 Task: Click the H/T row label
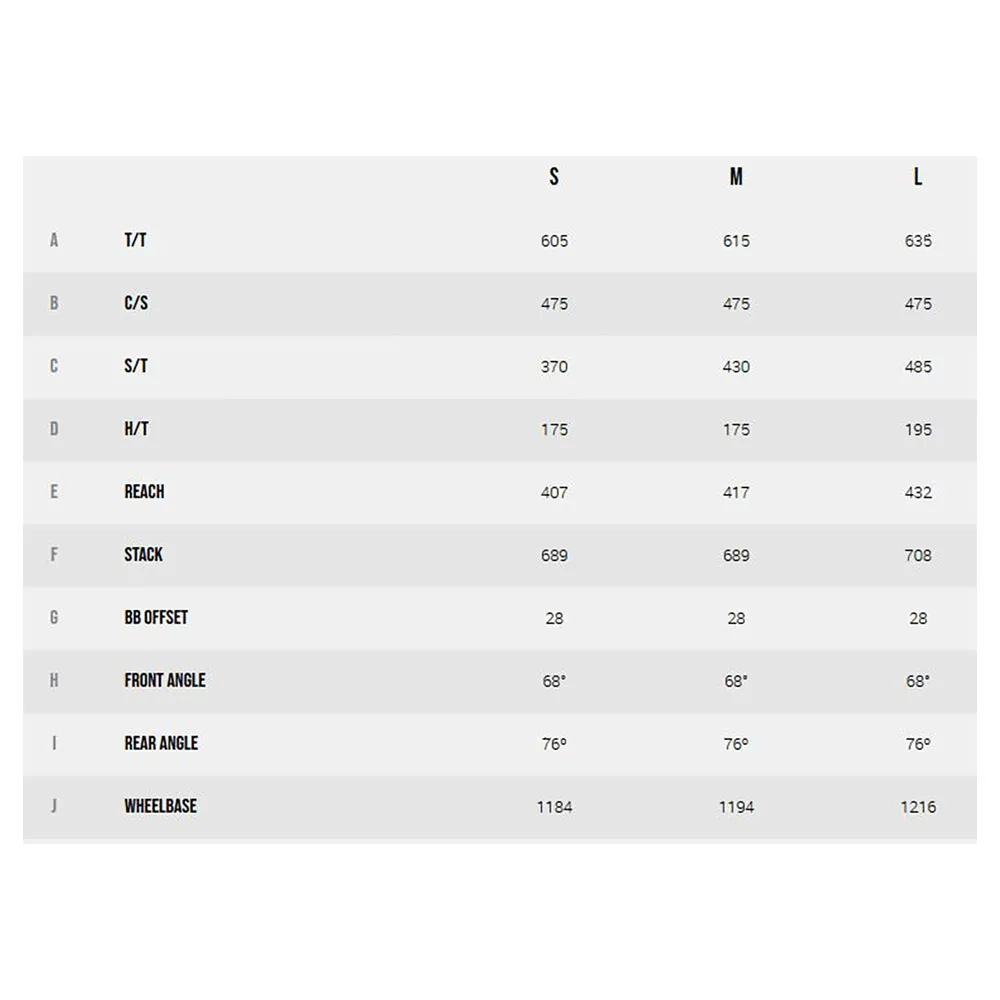[x=136, y=429]
